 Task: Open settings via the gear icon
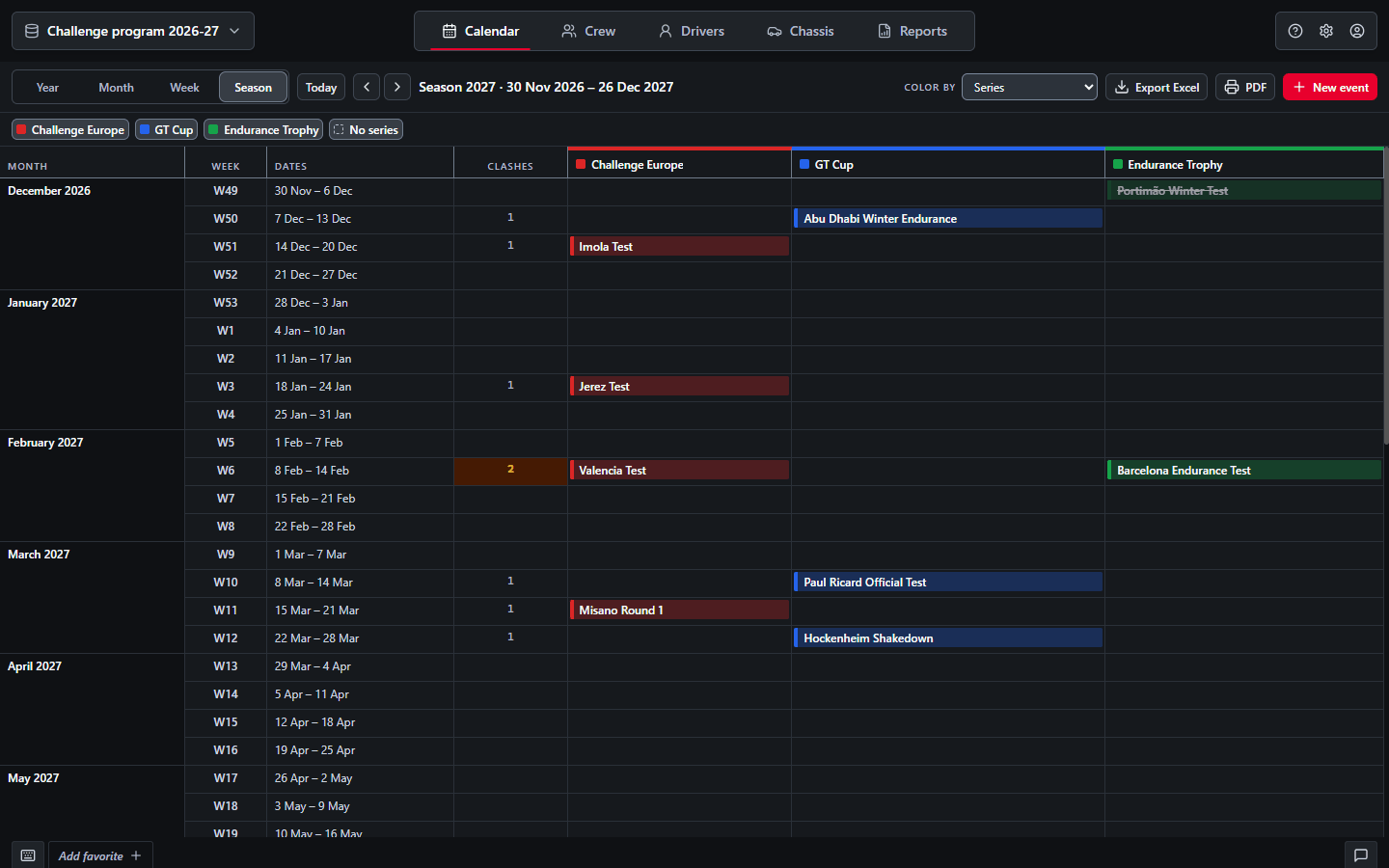click(1326, 31)
